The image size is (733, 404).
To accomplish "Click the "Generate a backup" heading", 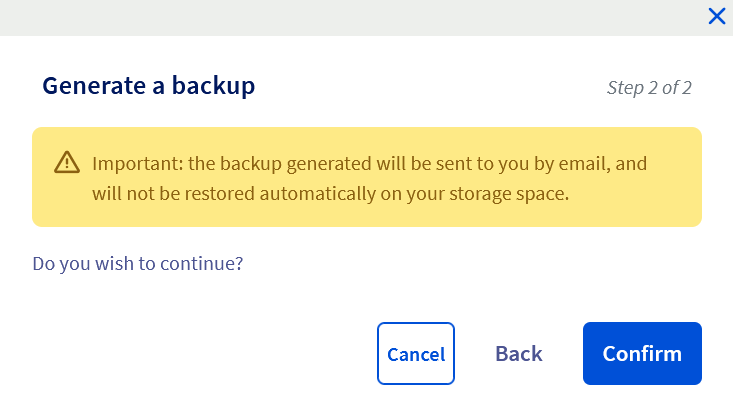I will 148,86.
